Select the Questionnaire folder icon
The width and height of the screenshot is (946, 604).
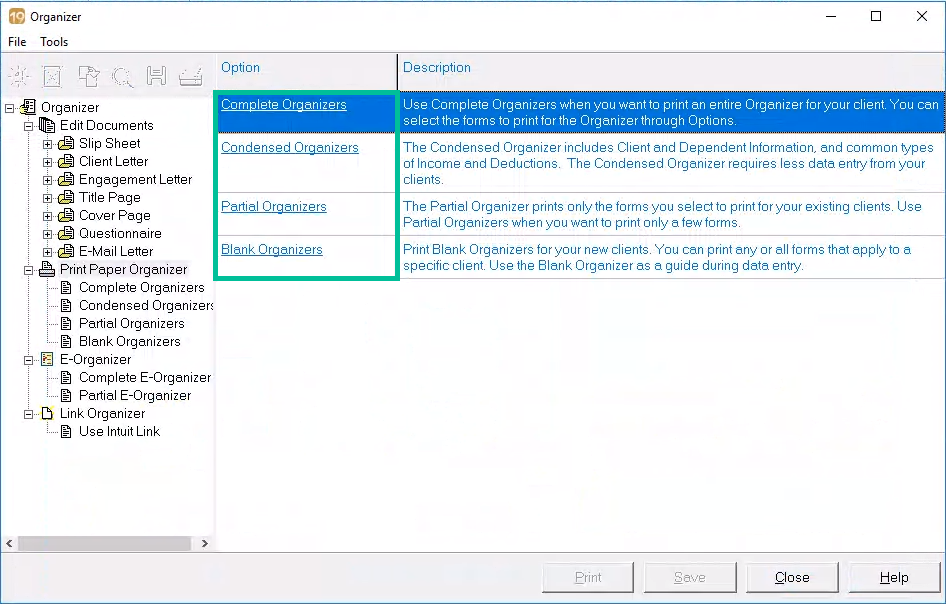click(66, 234)
